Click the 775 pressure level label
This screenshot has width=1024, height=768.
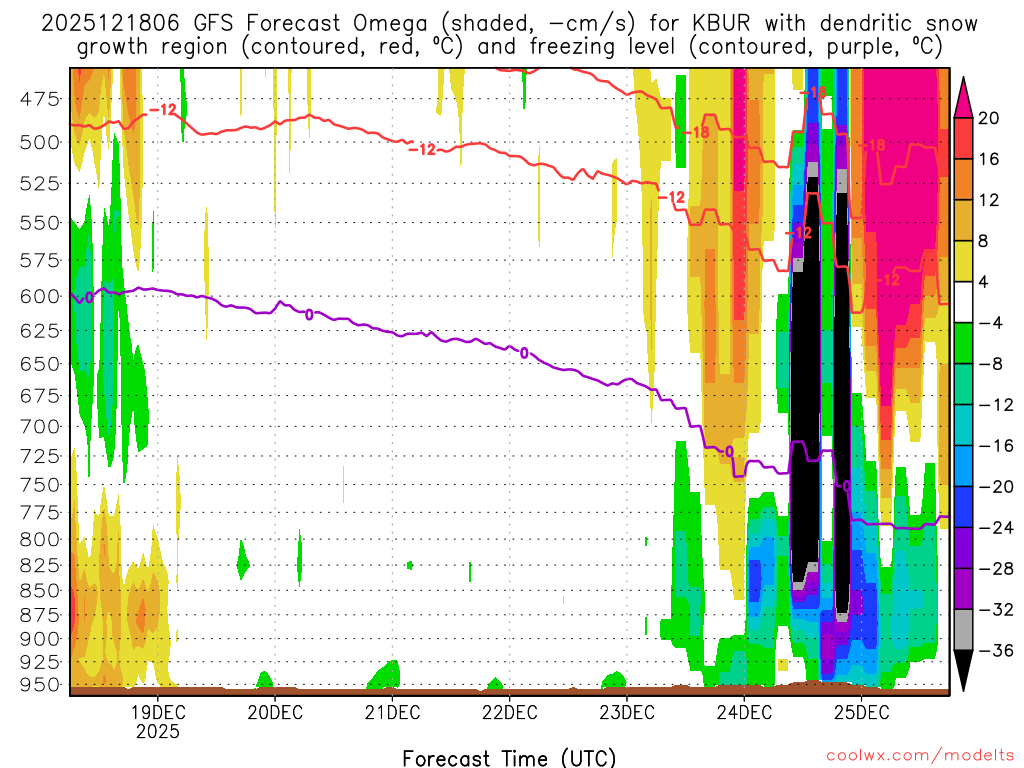tap(39, 513)
